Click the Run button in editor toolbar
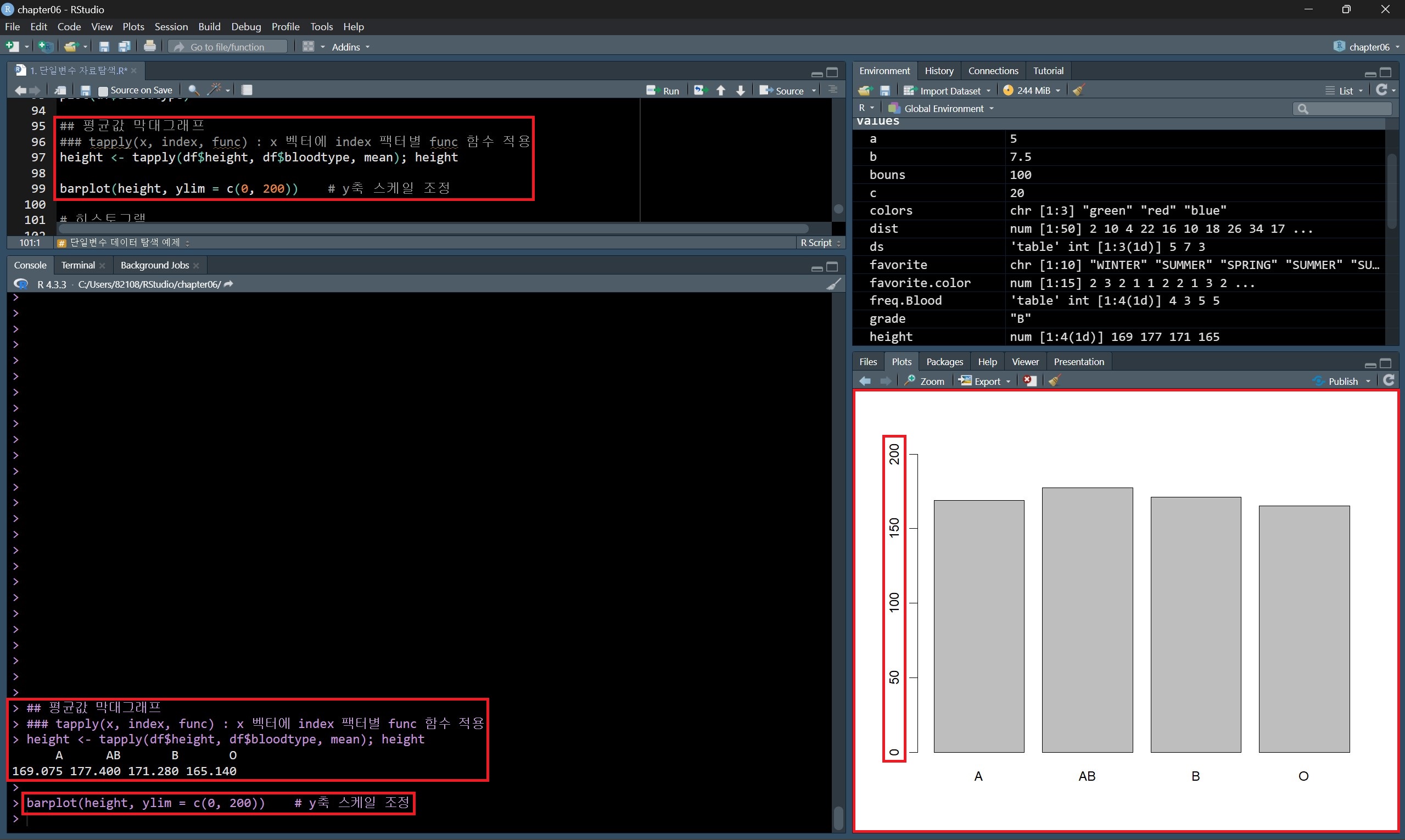Screen dimensions: 1405x840 pyautogui.click(x=663, y=91)
